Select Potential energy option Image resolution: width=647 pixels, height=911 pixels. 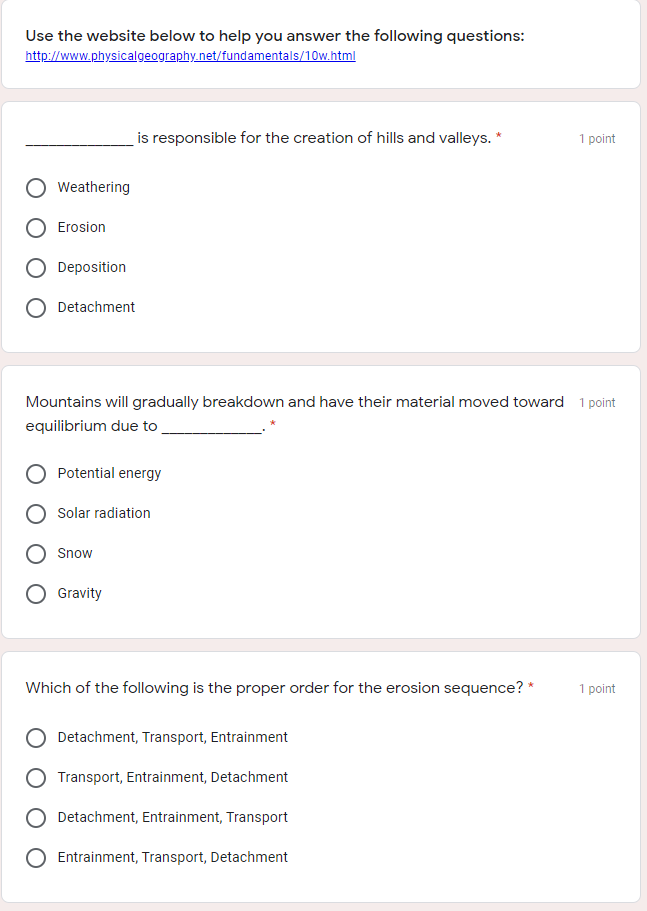36,474
